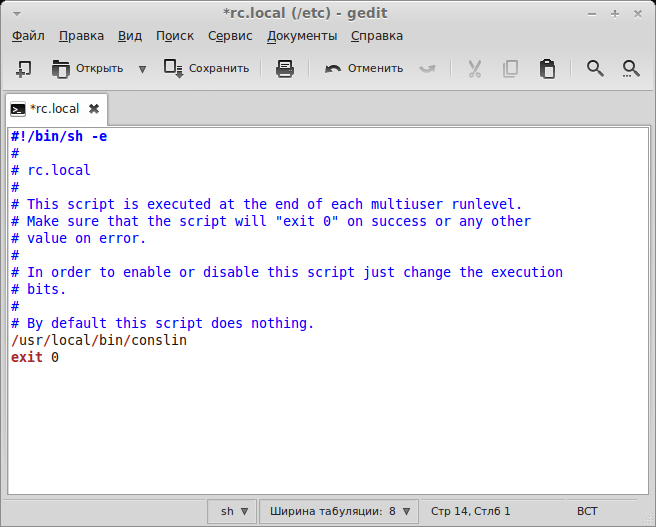Open the Вид menu

tap(130, 36)
